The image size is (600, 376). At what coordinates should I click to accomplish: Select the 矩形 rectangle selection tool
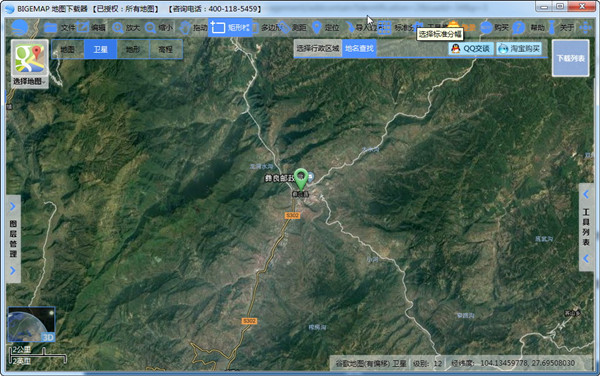click(x=230, y=28)
